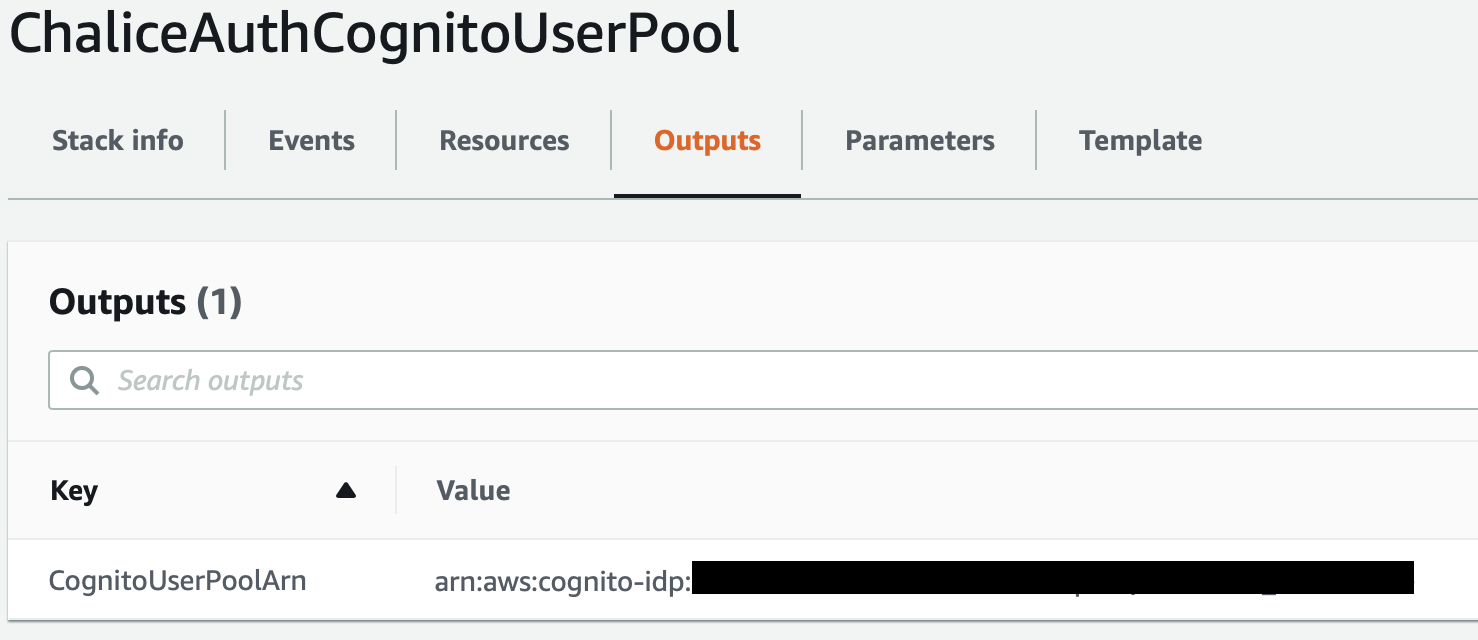Click divider between Stack info and Events
Screen dimensions: 1478x640
click(x=225, y=141)
